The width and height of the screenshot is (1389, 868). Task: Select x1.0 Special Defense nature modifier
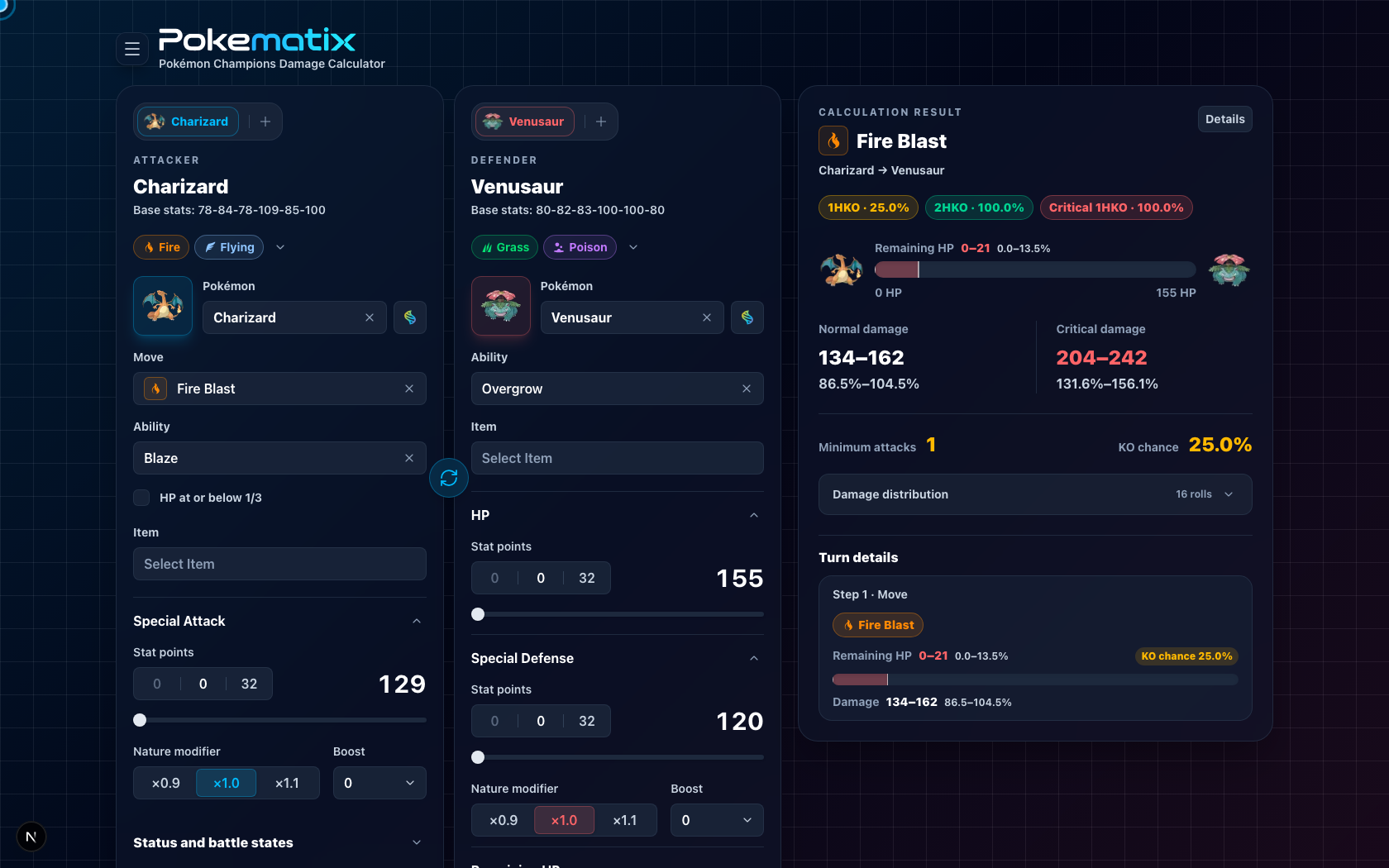[x=564, y=820]
